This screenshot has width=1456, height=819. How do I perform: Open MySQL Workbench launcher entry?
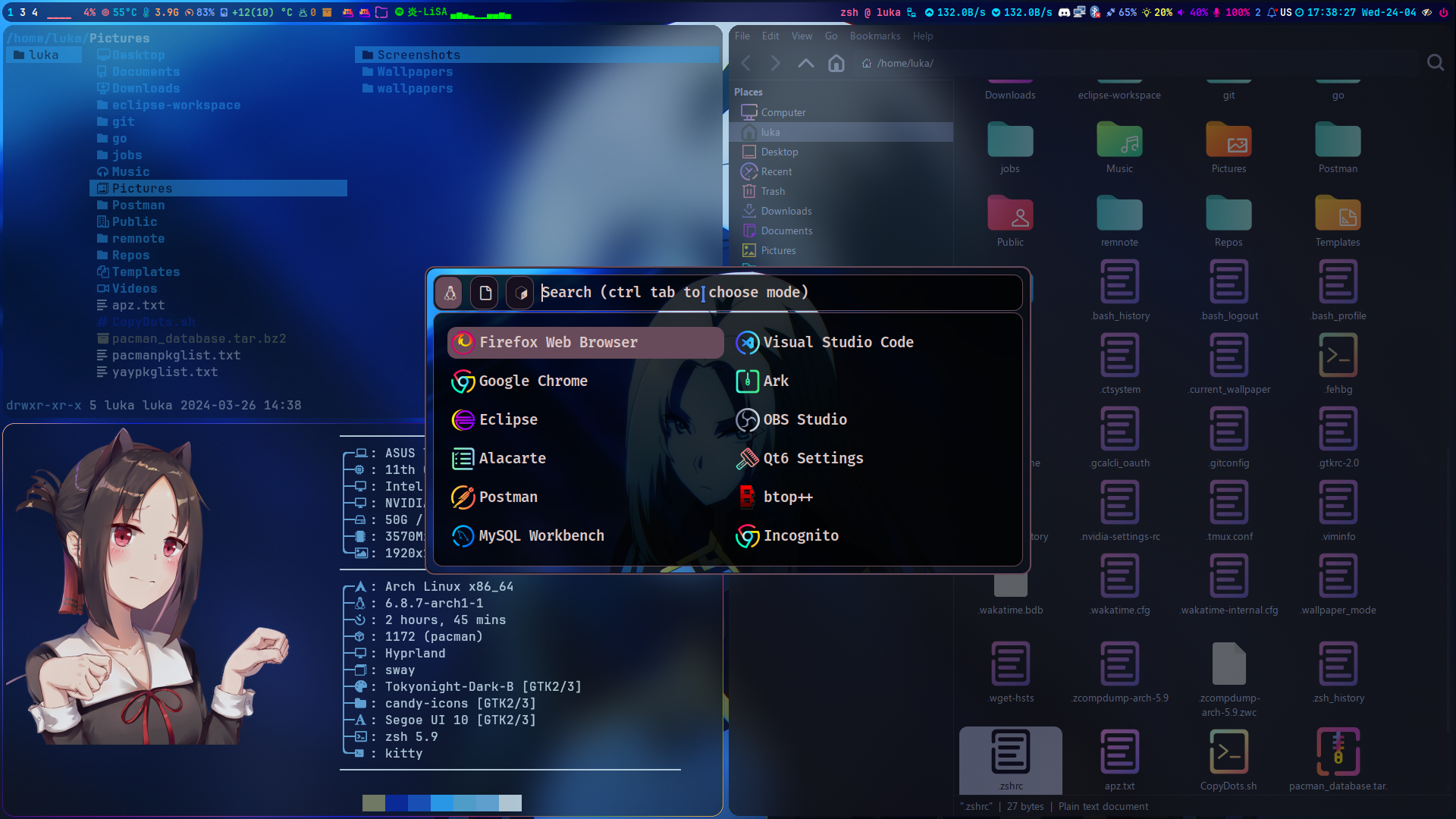tap(585, 536)
